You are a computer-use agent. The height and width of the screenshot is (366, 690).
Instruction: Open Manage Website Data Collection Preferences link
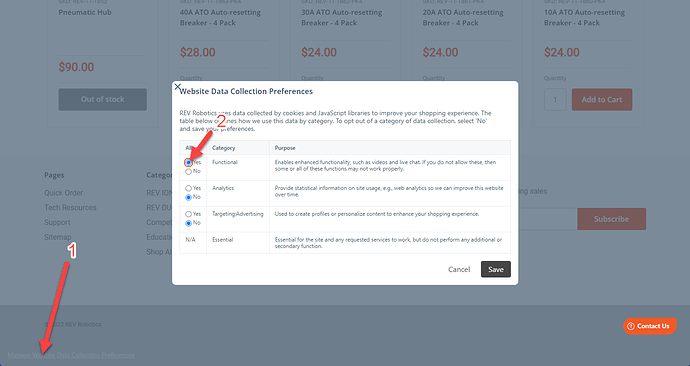click(x=71, y=355)
